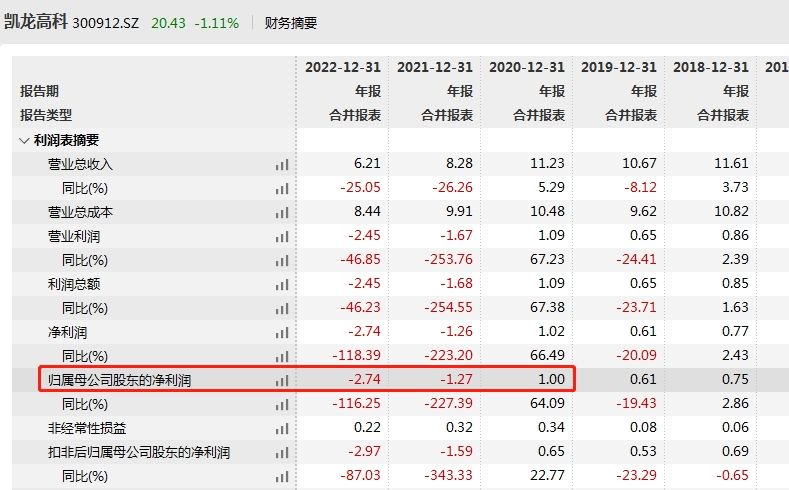Click the -118.39 growth cell

(x=356, y=356)
